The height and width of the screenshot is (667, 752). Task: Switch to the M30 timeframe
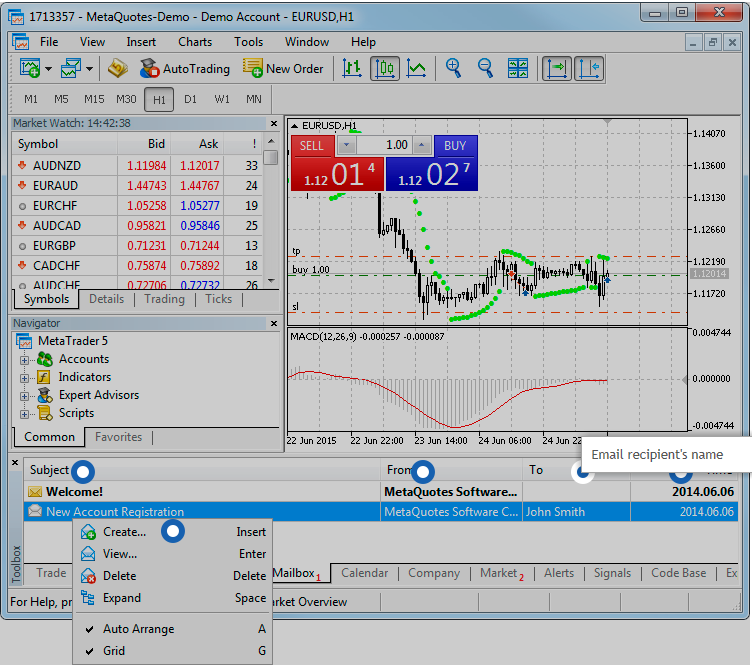(126, 99)
